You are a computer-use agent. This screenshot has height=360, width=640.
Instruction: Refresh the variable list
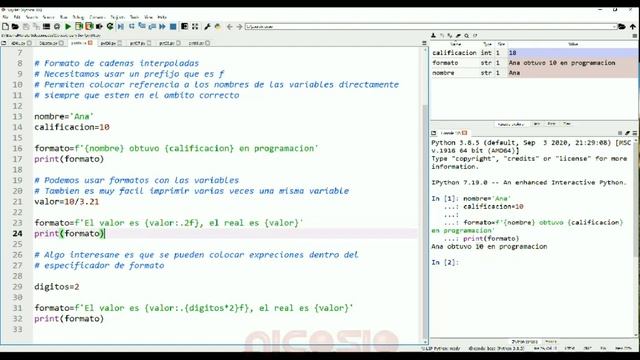coord(475,36)
